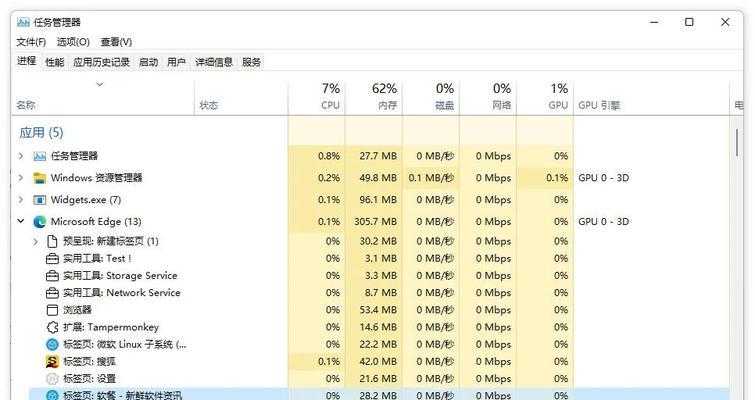Open the 选项(O) menu
The image size is (755, 400).
coord(73,42)
